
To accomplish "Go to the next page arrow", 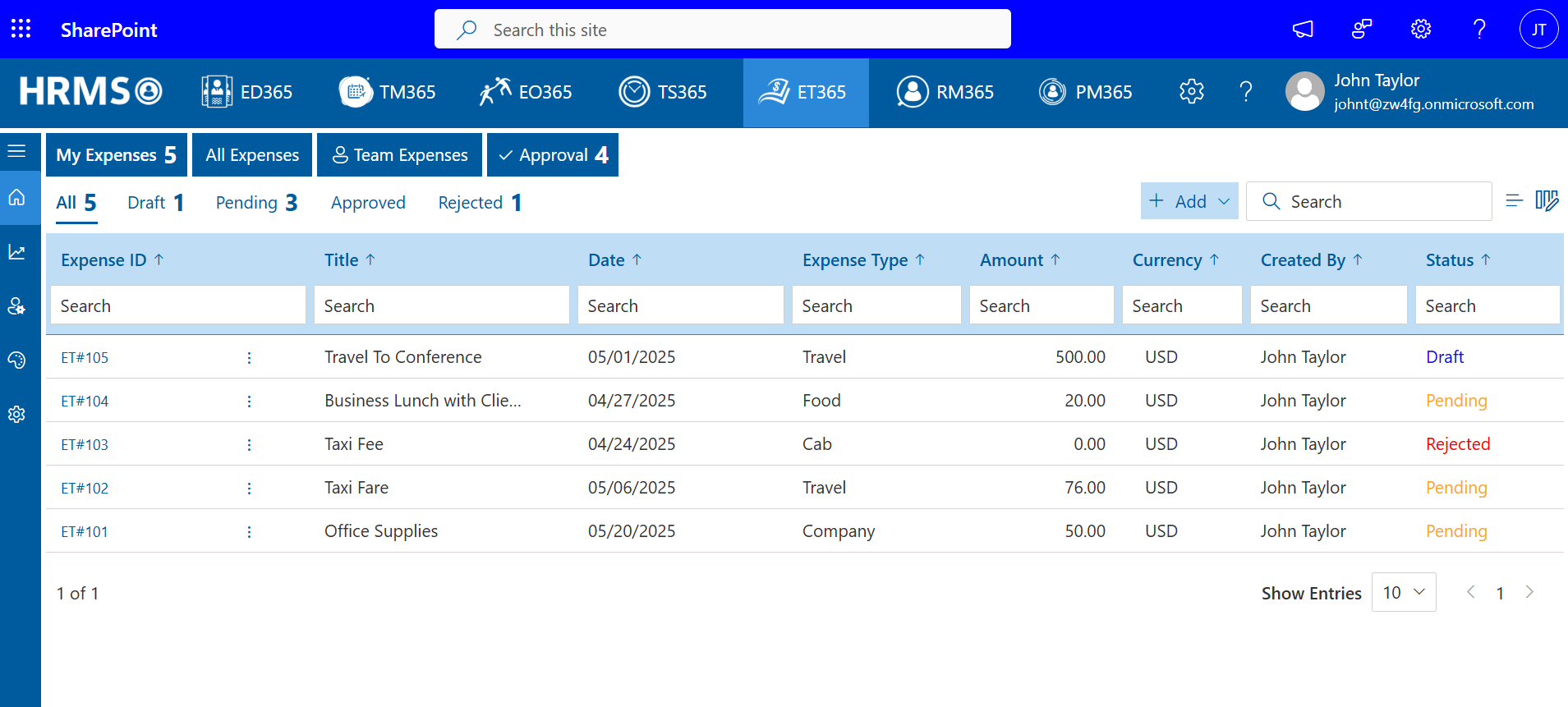I will coord(1529,592).
